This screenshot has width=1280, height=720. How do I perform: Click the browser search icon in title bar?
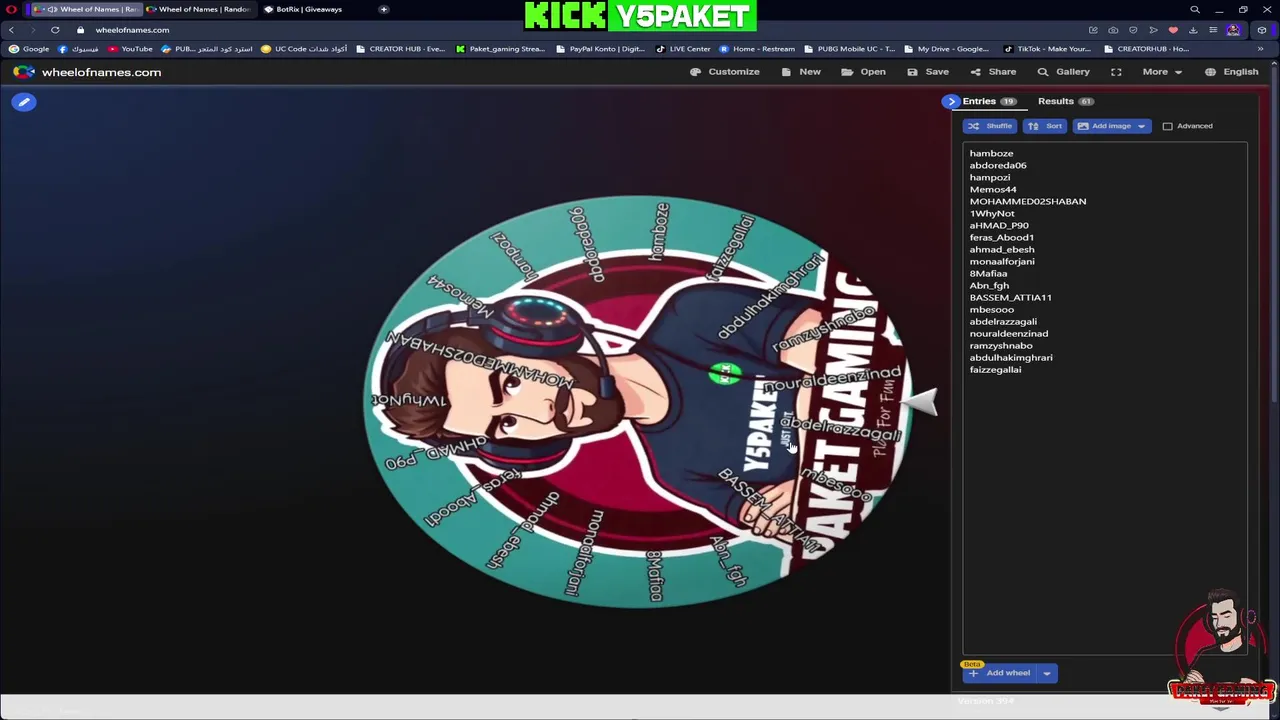[x=1195, y=10]
